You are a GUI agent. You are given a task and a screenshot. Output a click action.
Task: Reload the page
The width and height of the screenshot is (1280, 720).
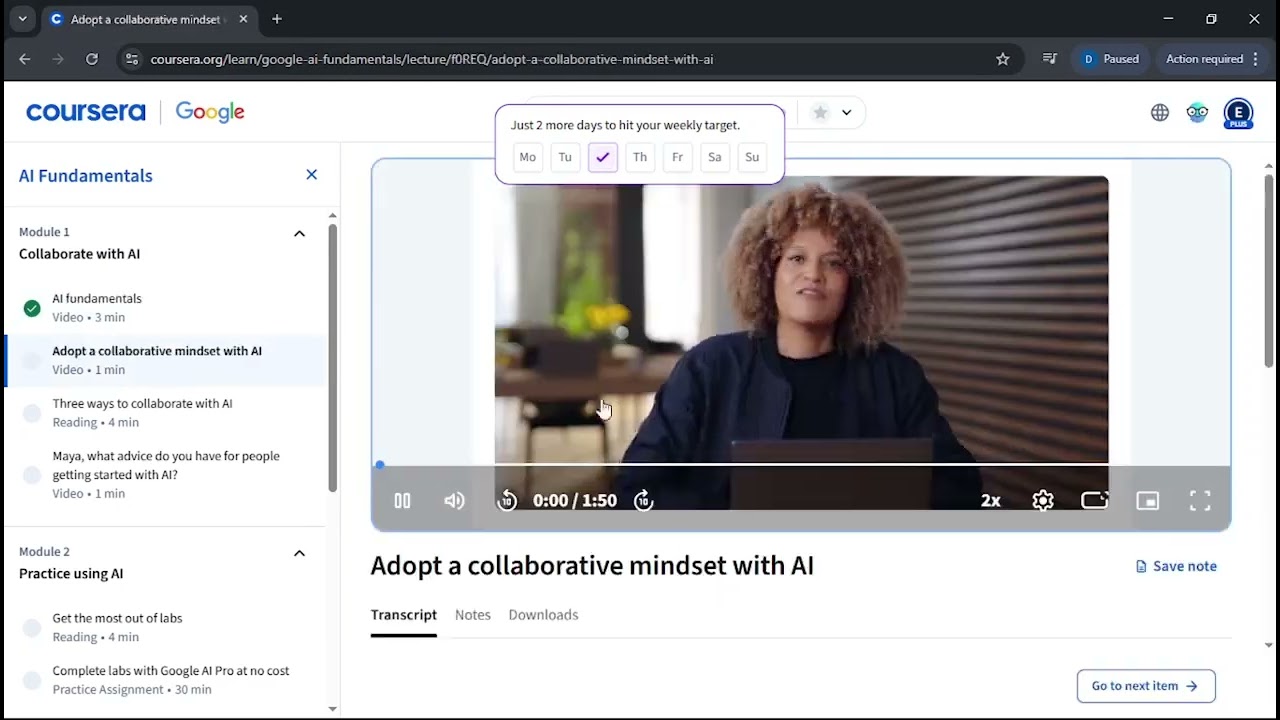point(92,59)
